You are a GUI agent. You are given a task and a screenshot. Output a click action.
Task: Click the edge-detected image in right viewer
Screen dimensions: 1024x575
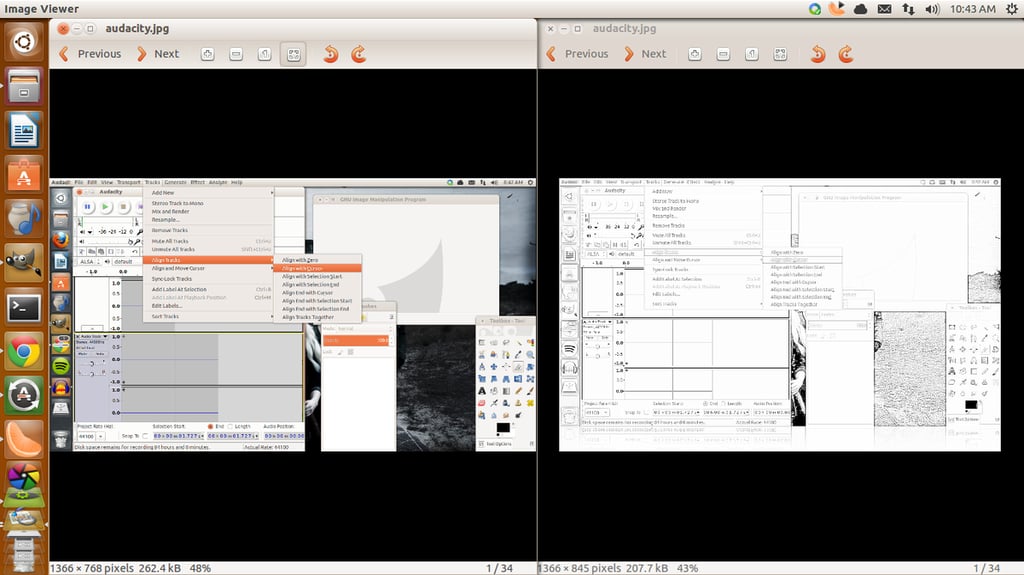(x=780, y=314)
